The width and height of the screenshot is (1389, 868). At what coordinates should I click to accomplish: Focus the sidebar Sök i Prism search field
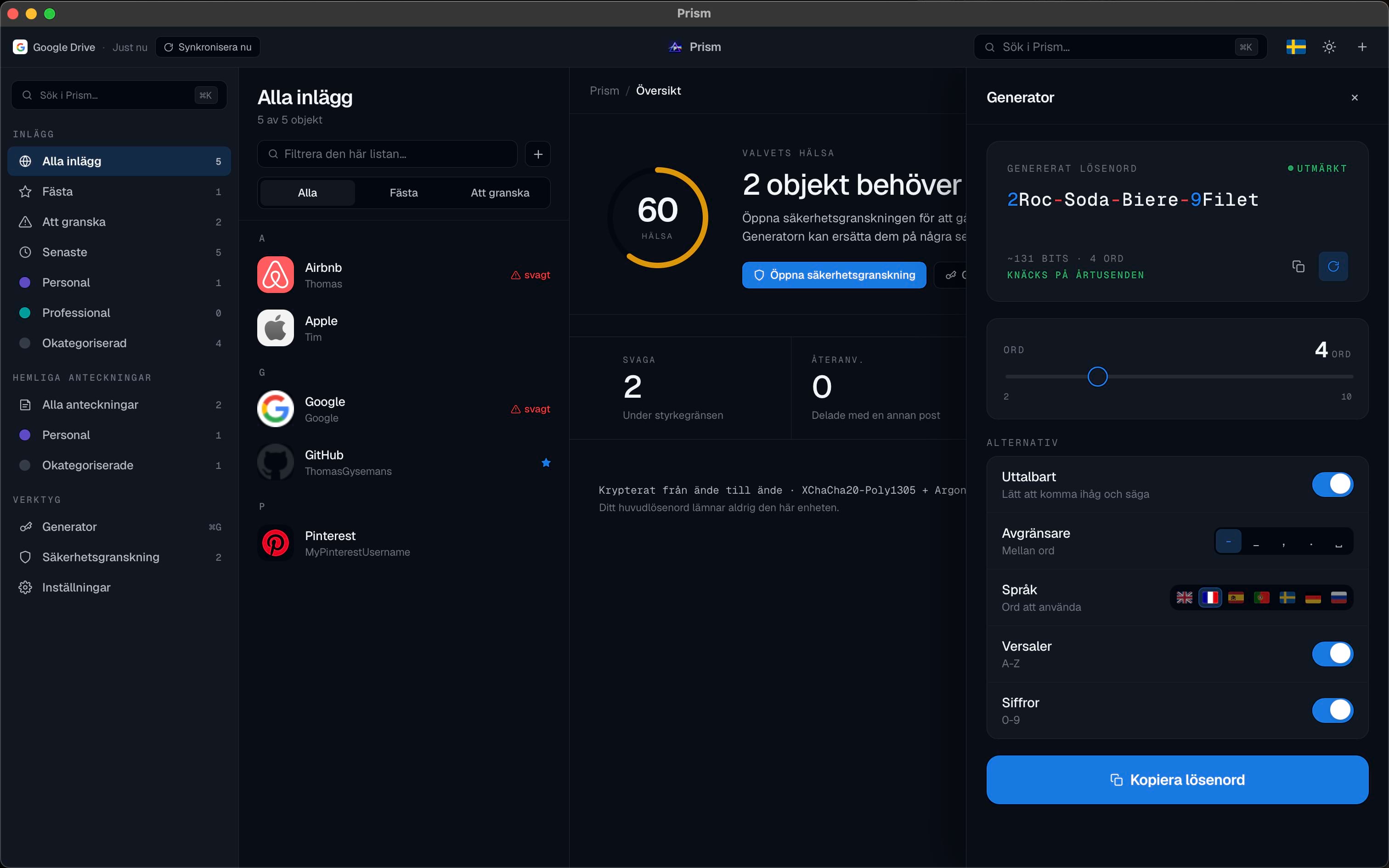click(x=119, y=96)
